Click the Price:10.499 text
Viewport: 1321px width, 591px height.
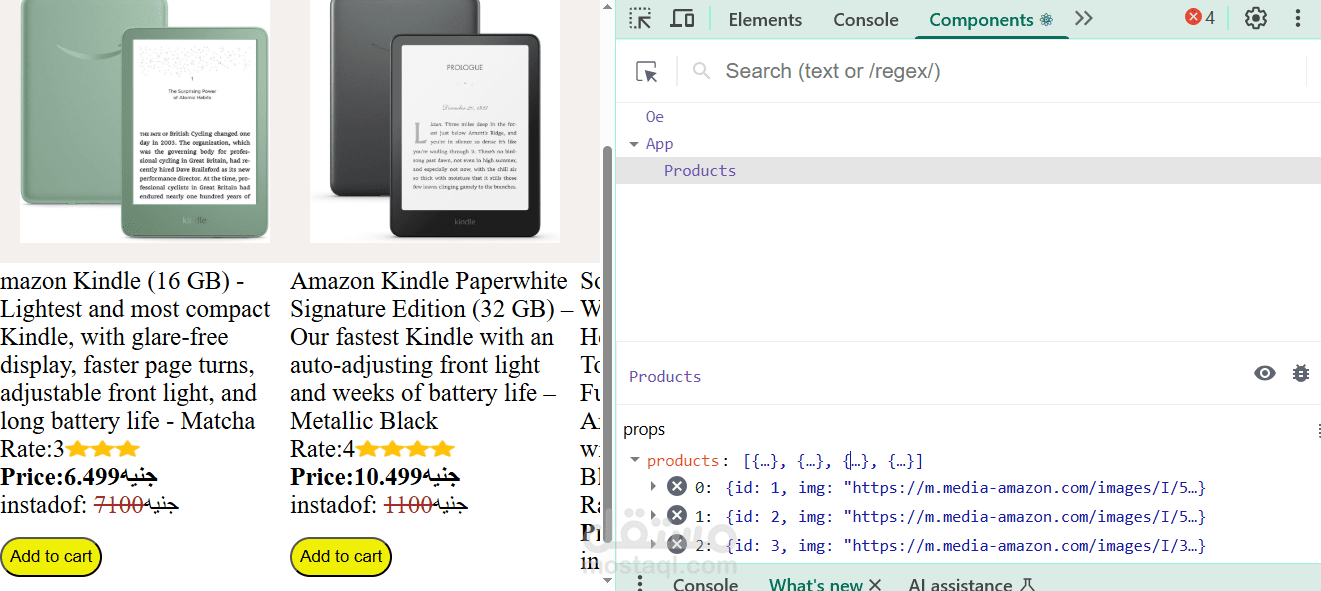click(376, 477)
